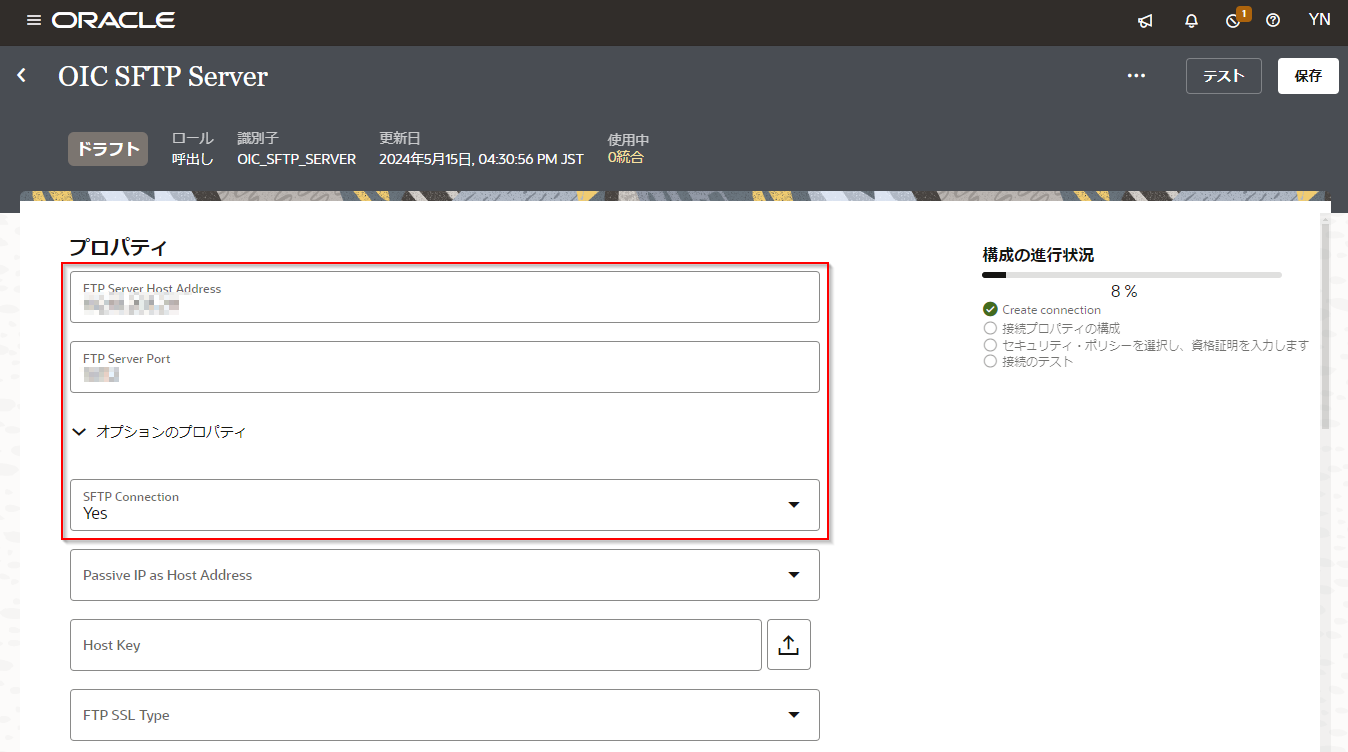The image size is (1348, 752).
Task: Select the 接続プロパティの構成 step indicator
Action: (x=1060, y=328)
